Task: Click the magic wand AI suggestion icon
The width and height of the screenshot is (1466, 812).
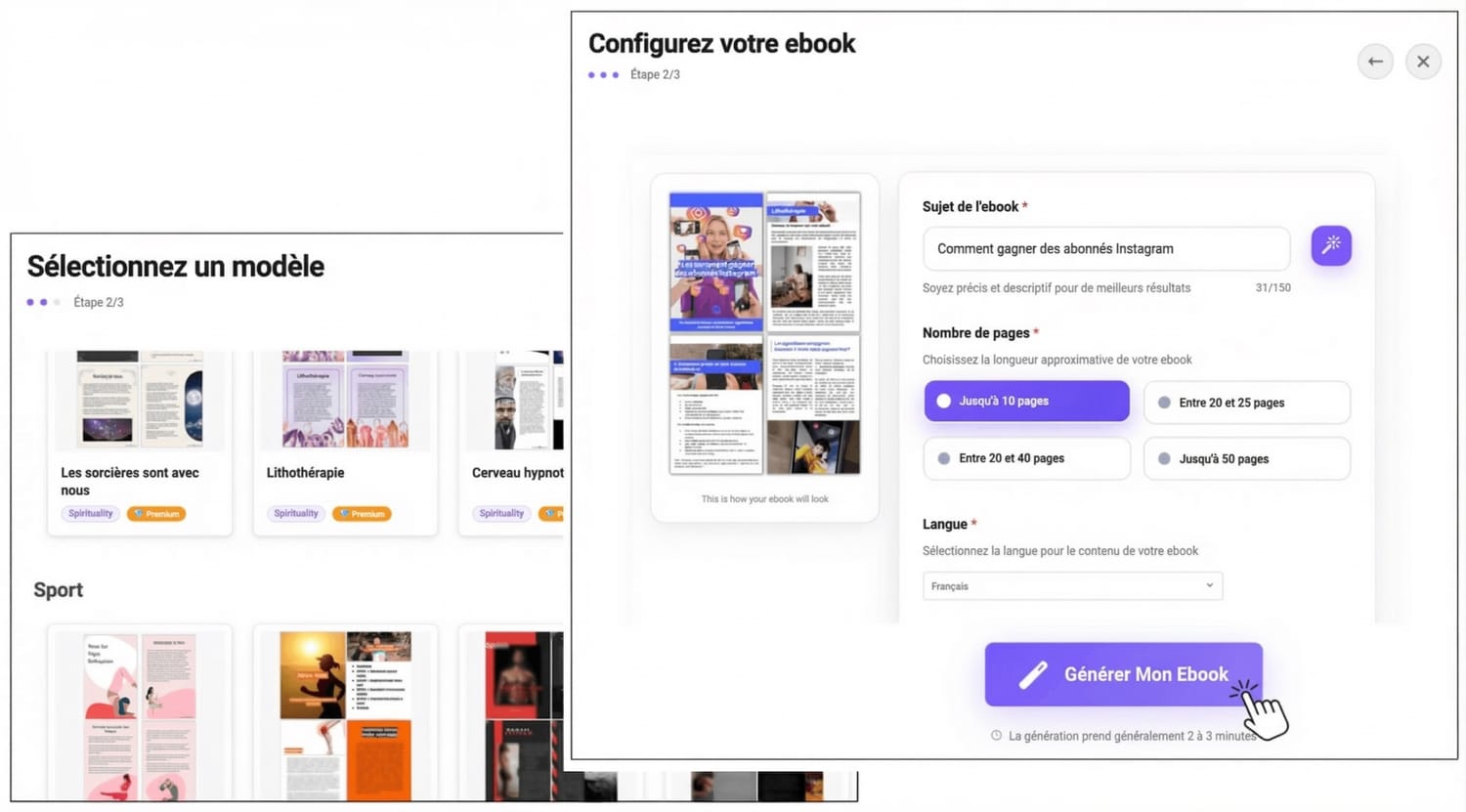Action: (1331, 246)
